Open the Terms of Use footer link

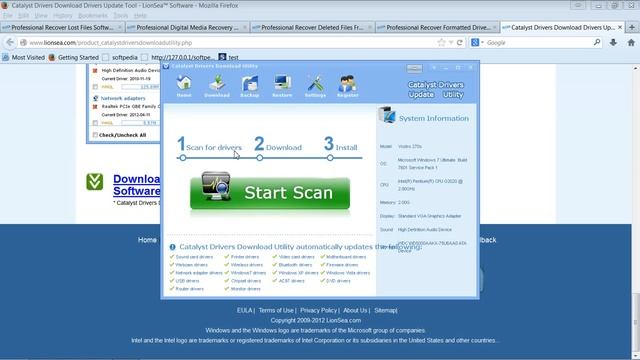point(276,311)
